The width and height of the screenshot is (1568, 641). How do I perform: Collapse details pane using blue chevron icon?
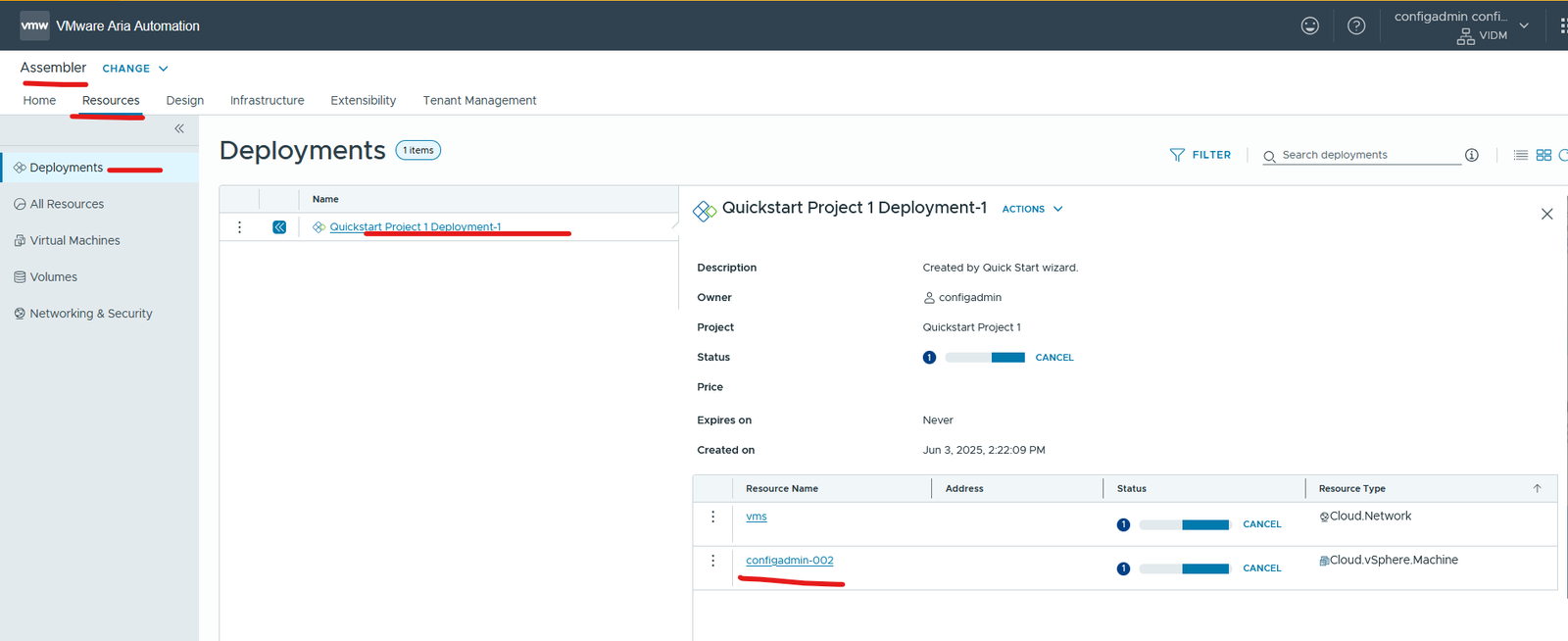(279, 226)
